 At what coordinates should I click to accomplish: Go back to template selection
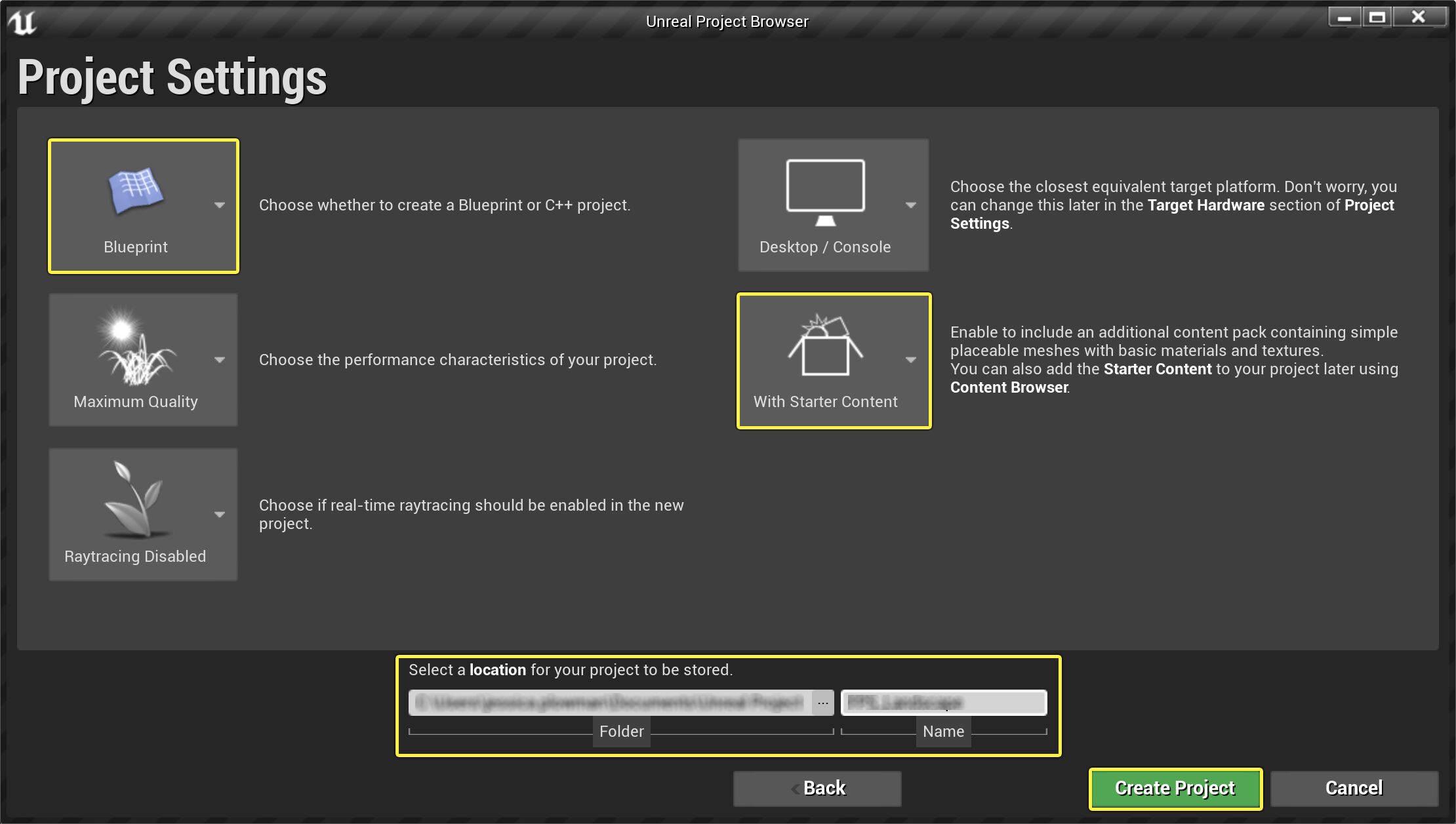[817, 788]
